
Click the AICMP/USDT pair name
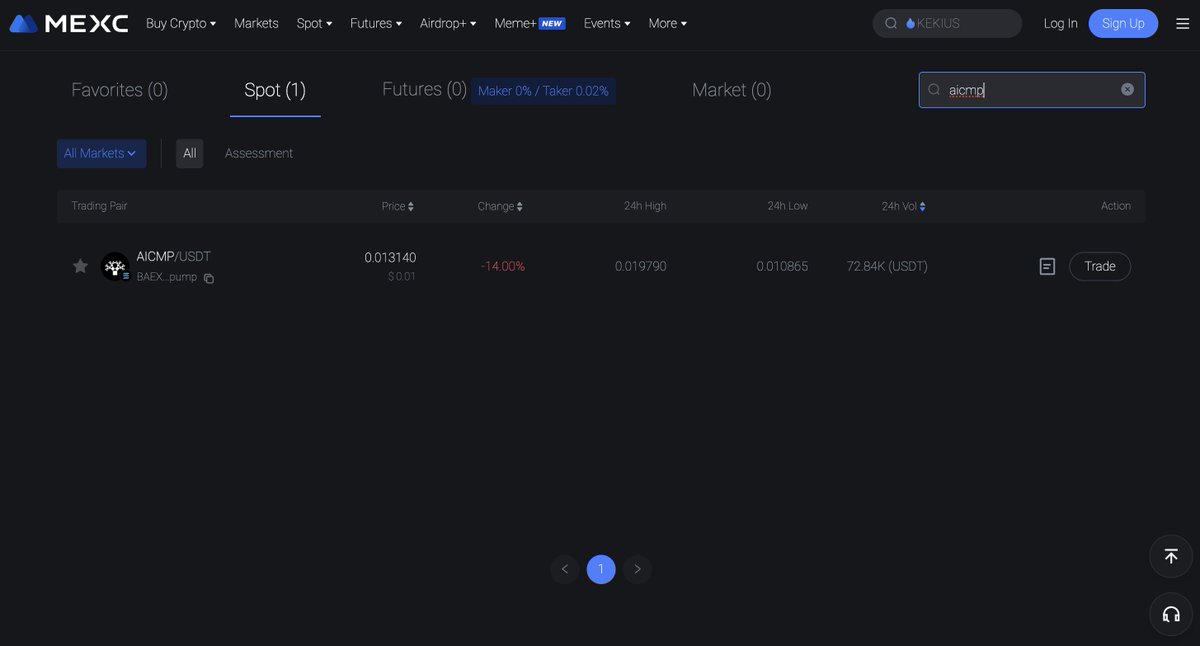[174, 256]
